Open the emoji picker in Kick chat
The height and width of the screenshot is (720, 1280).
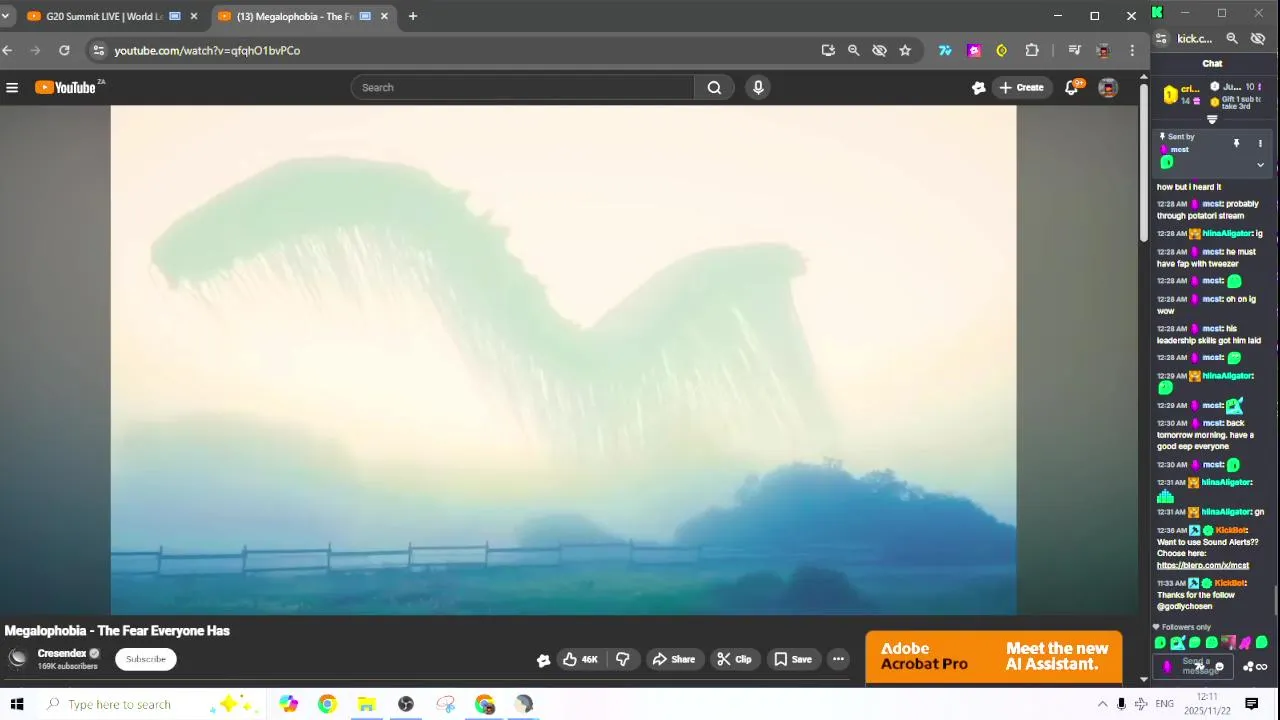click(1219, 667)
